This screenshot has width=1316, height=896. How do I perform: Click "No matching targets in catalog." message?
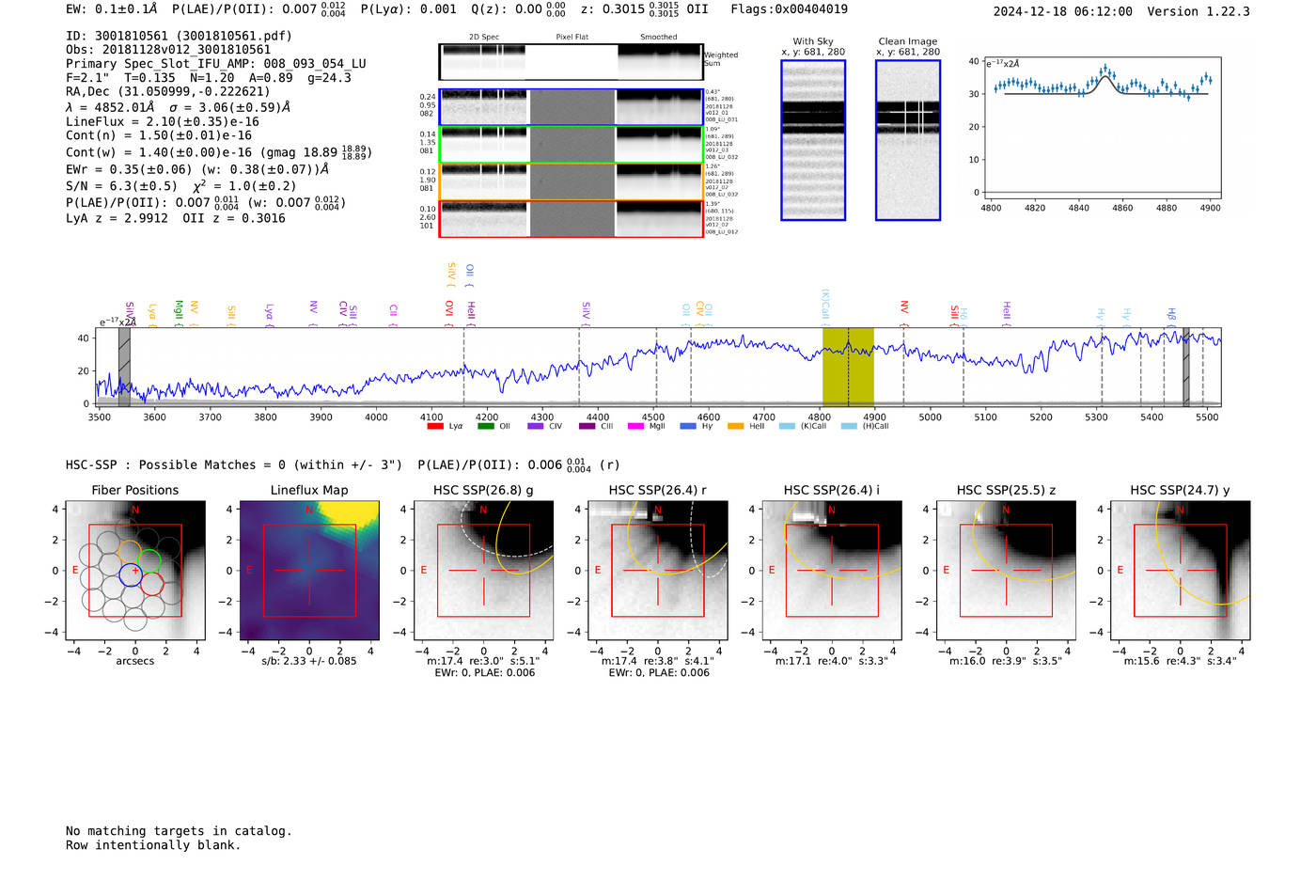click(179, 831)
